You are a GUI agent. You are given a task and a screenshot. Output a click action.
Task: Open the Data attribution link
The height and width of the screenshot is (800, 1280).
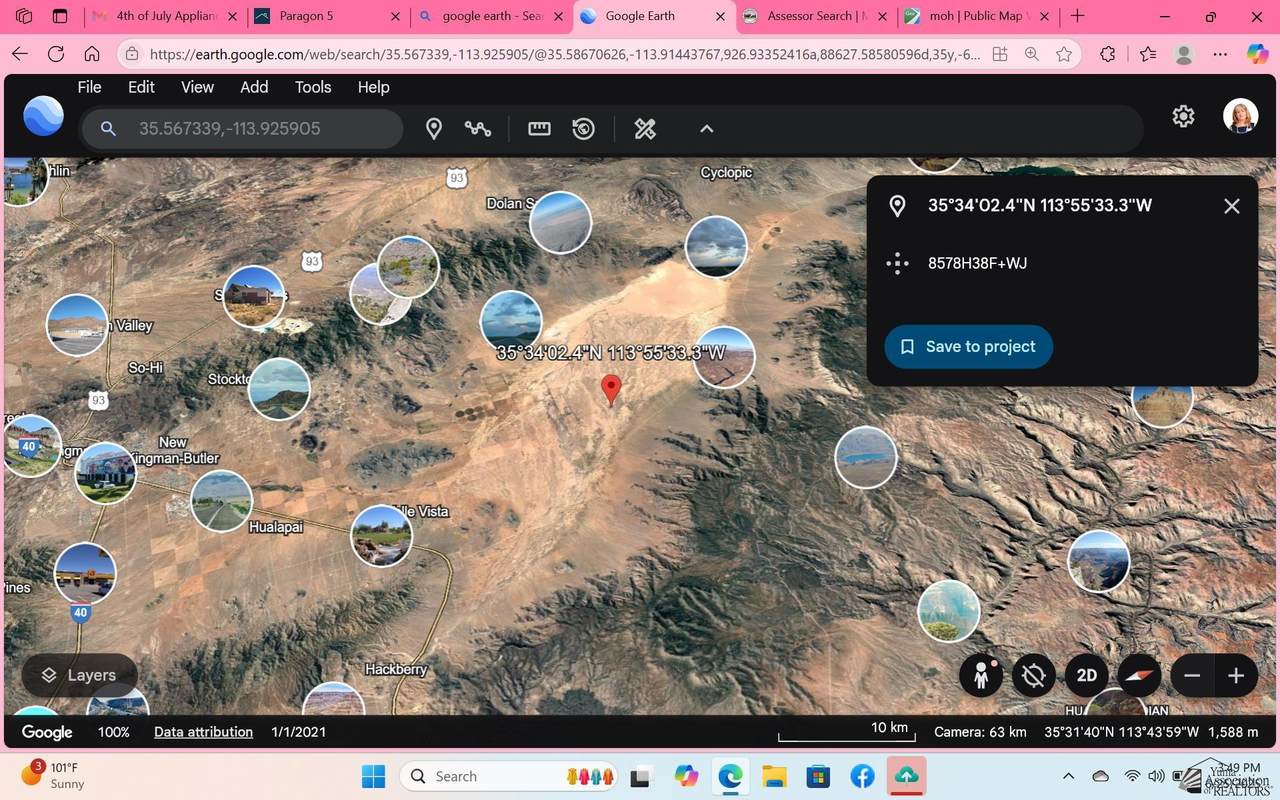[x=203, y=732]
